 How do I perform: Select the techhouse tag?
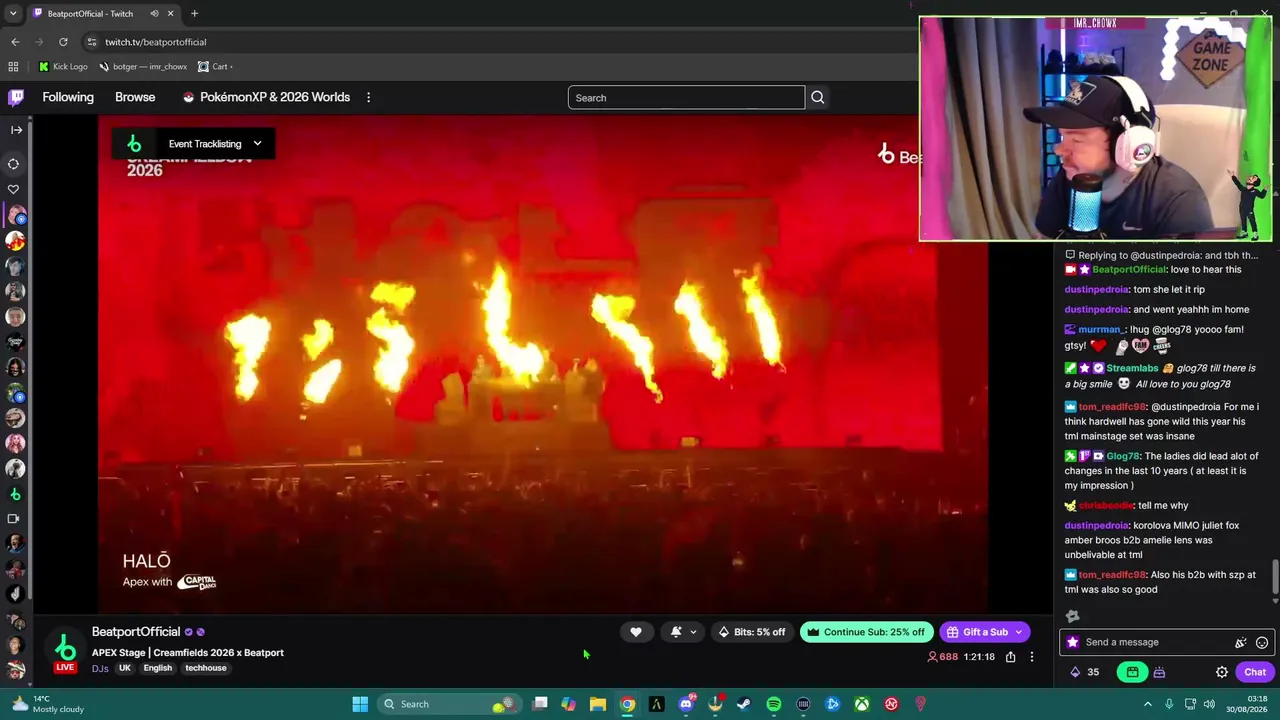206,668
